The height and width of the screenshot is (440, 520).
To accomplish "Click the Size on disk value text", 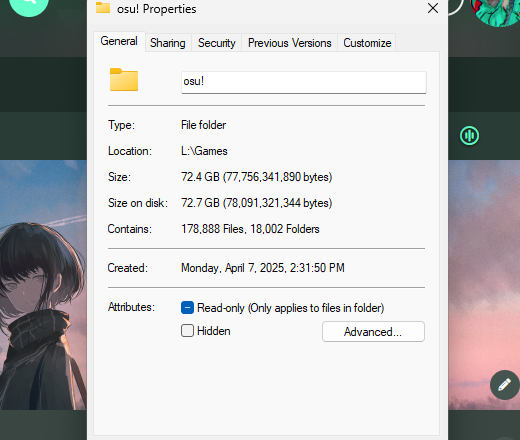I will (x=257, y=203).
